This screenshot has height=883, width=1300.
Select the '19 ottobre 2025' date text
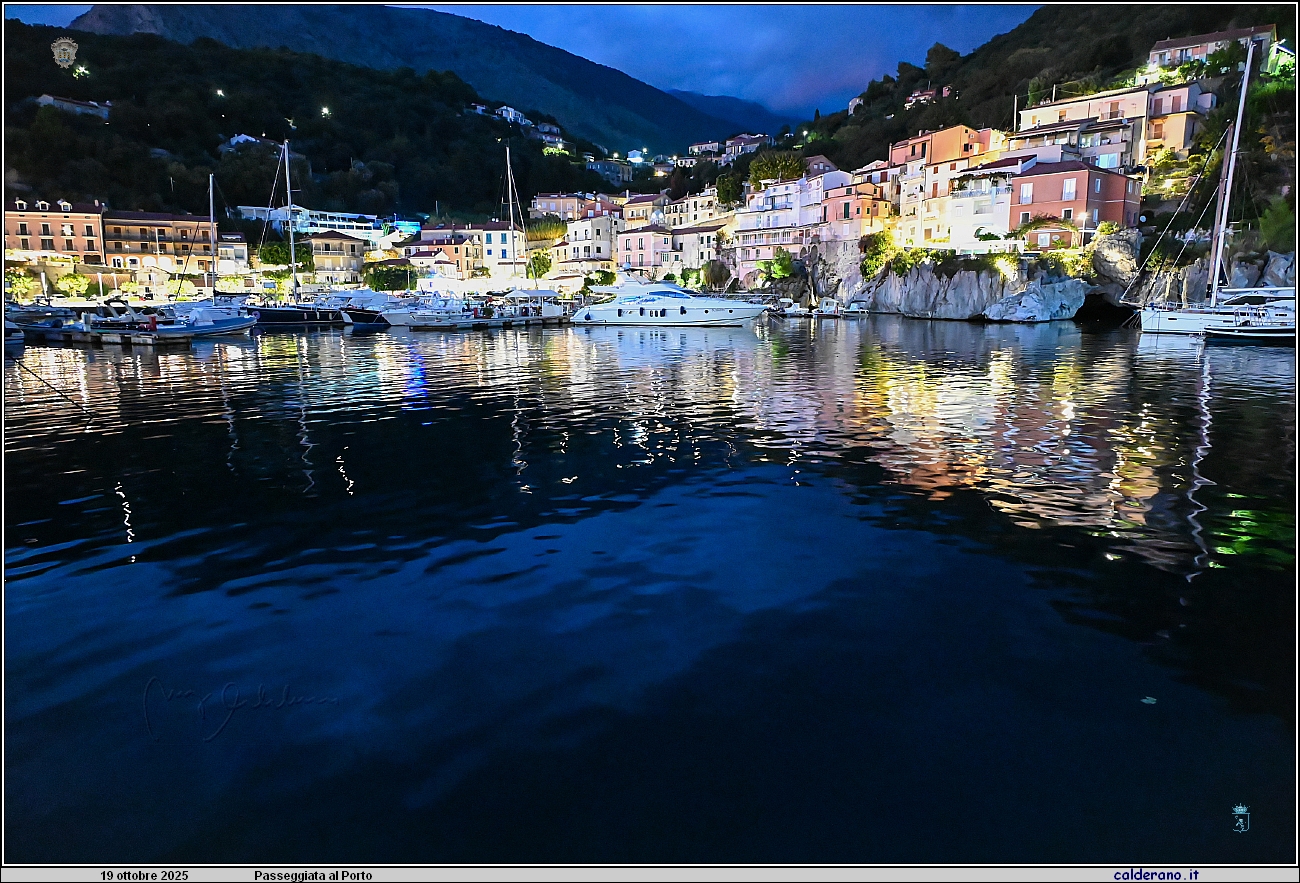point(144,876)
